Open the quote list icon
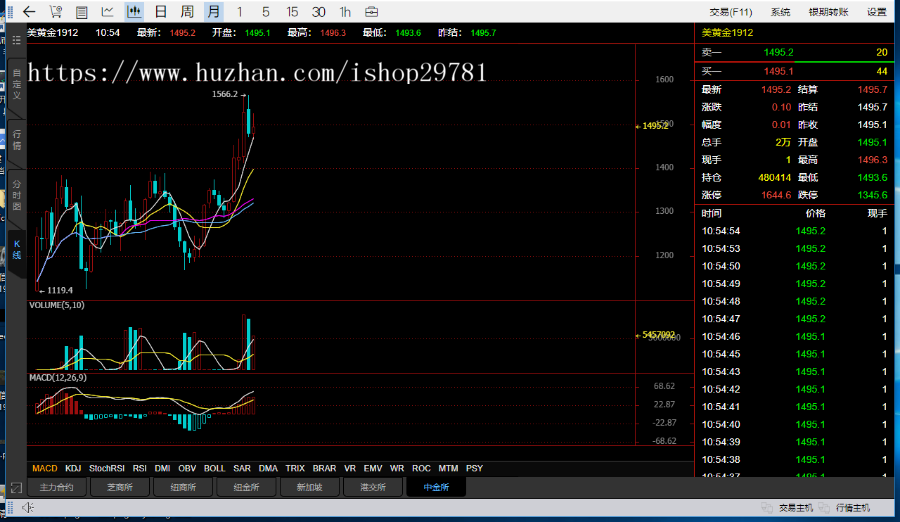Image resolution: width=900 pixels, height=522 pixels. [82, 11]
